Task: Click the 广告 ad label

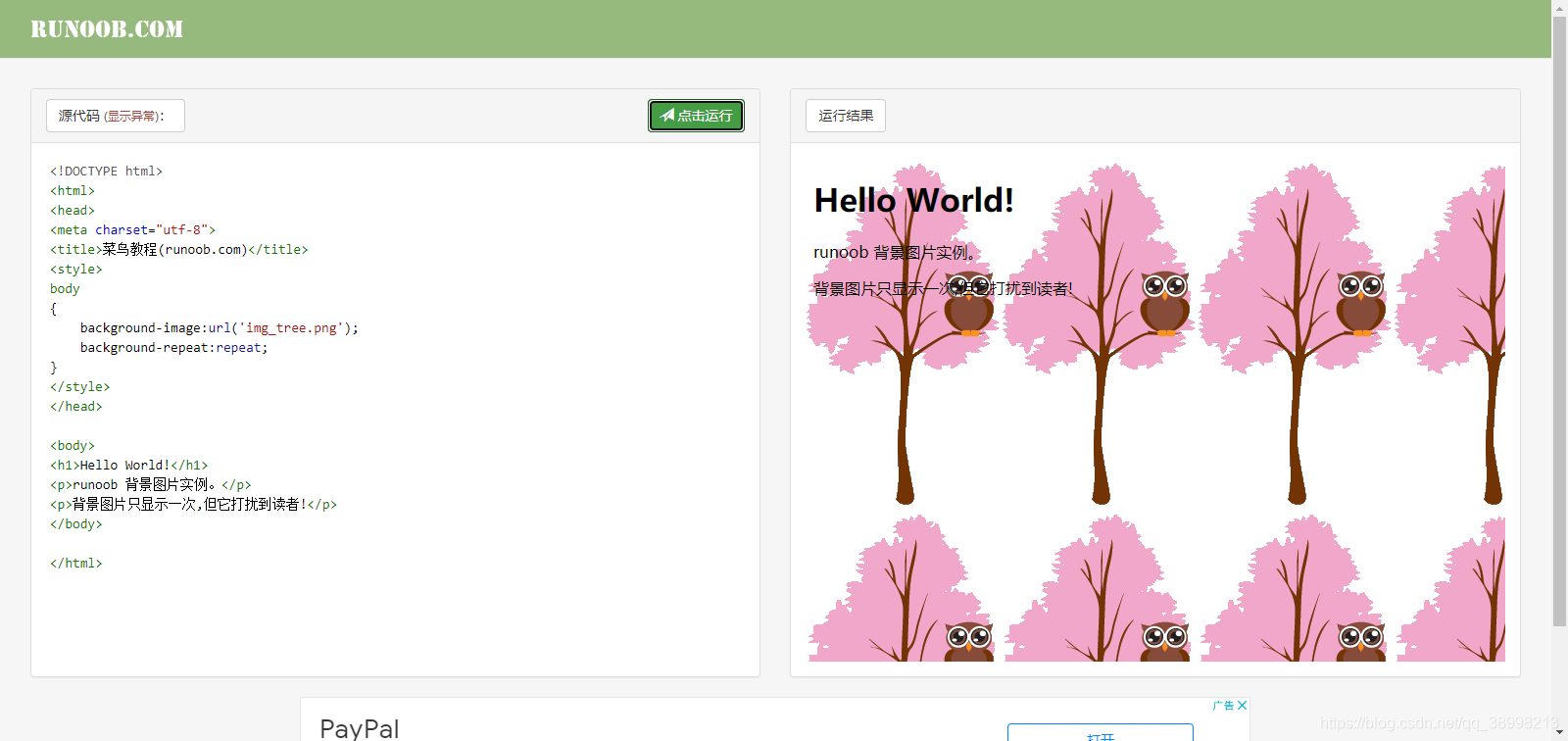Action: pos(1223,706)
